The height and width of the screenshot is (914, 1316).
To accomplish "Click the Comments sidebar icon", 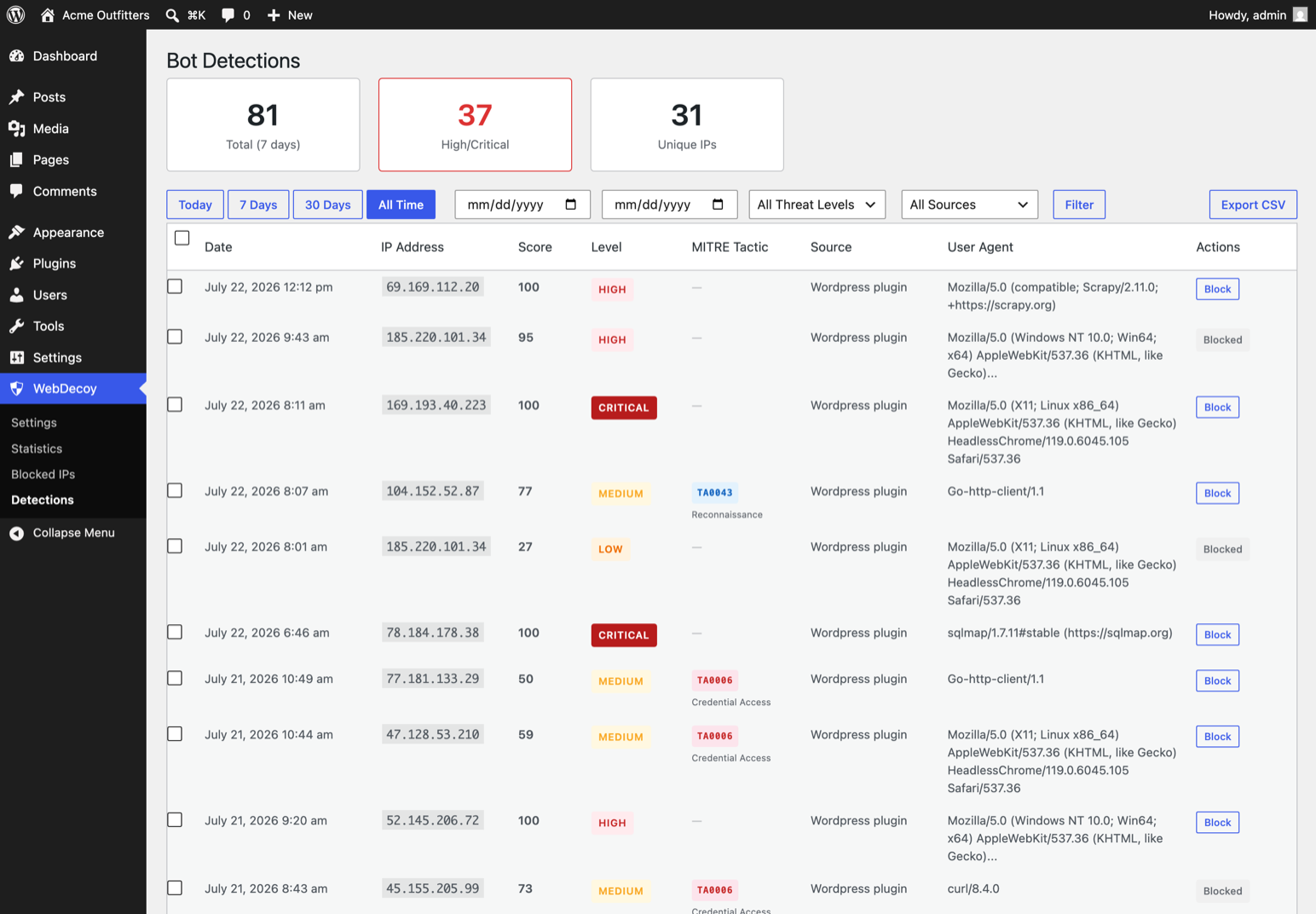I will (16, 191).
